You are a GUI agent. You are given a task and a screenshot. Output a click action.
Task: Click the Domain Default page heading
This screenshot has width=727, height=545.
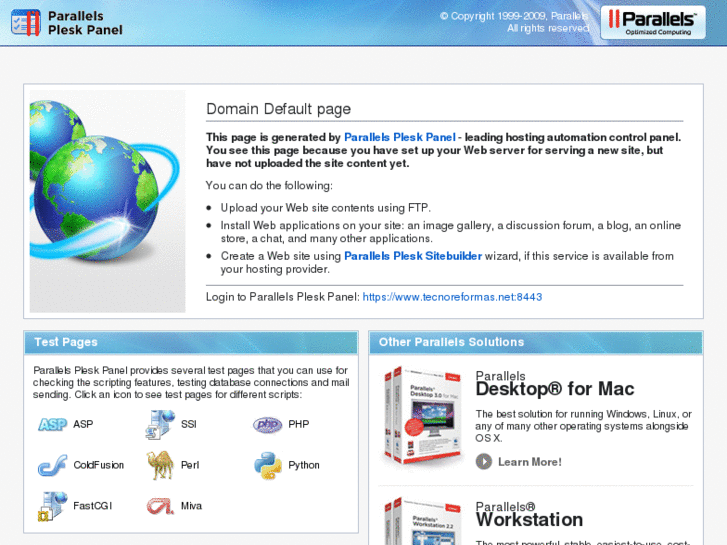coord(278,109)
